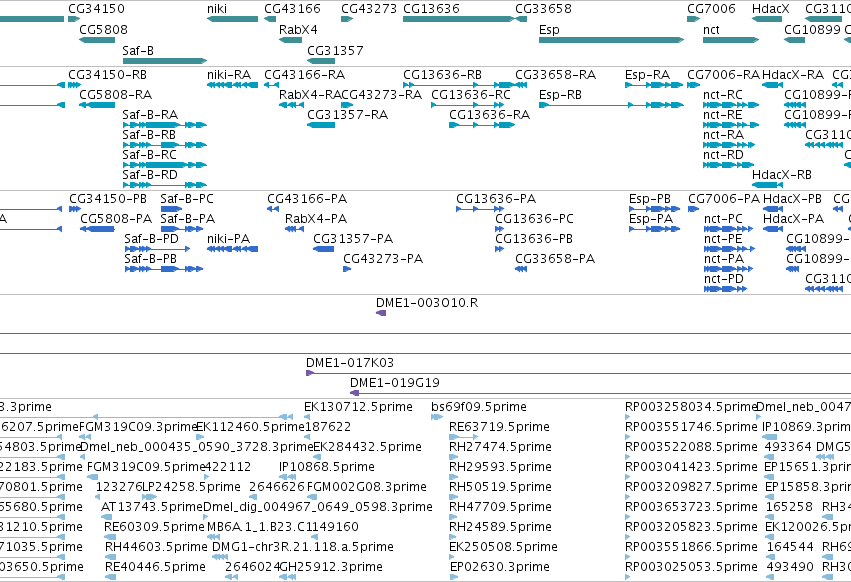Click protein HdacX-PA label
The width and height of the screenshot is (851, 582).
[x=793, y=219]
